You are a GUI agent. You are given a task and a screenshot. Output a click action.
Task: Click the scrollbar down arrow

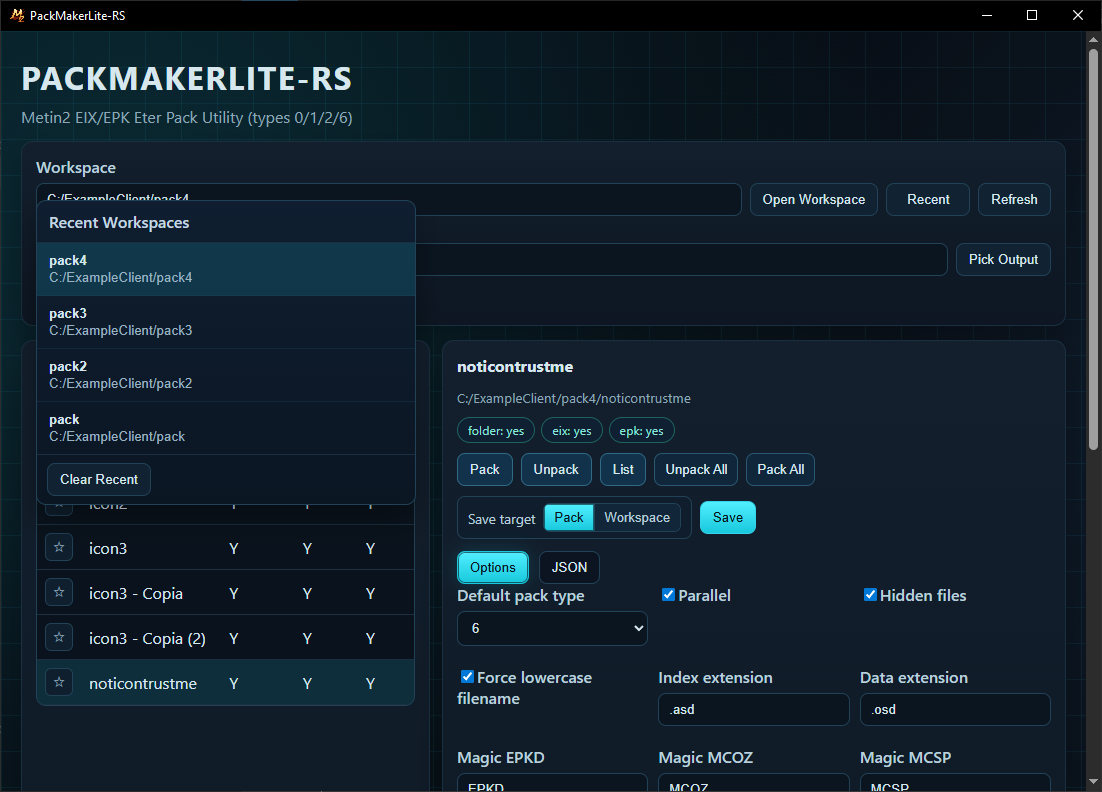(x=1093, y=781)
